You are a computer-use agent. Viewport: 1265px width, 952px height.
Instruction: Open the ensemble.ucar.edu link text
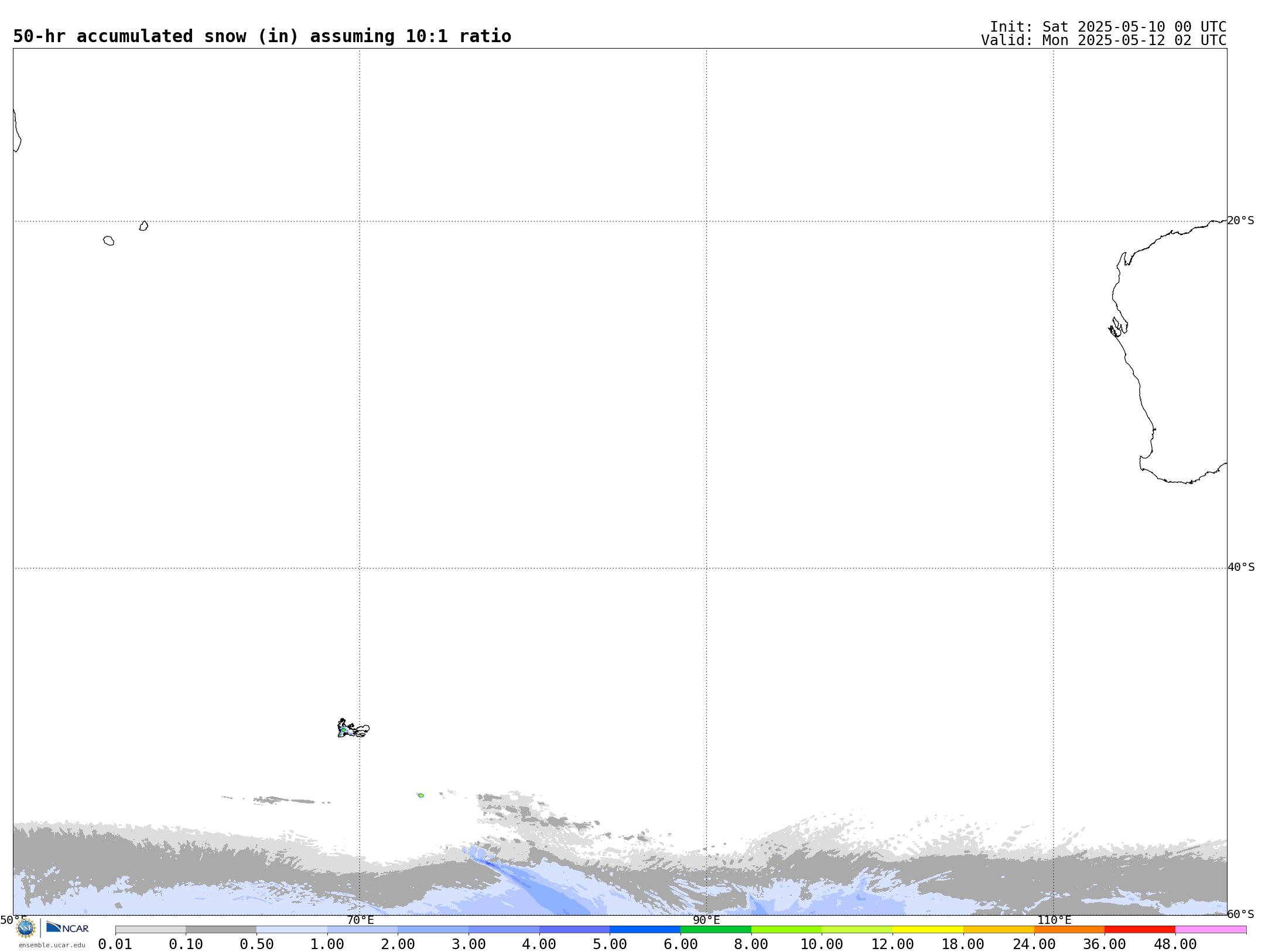coord(52,945)
